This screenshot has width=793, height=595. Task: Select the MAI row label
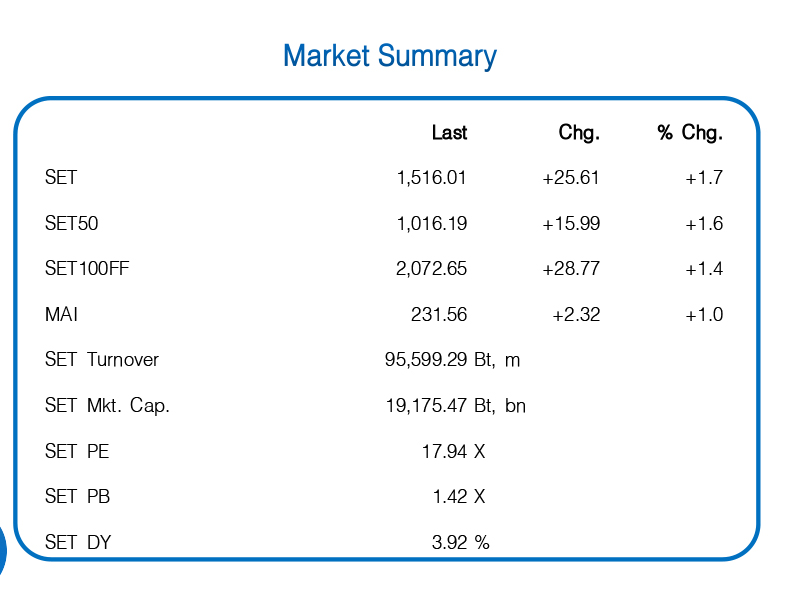(61, 315)
